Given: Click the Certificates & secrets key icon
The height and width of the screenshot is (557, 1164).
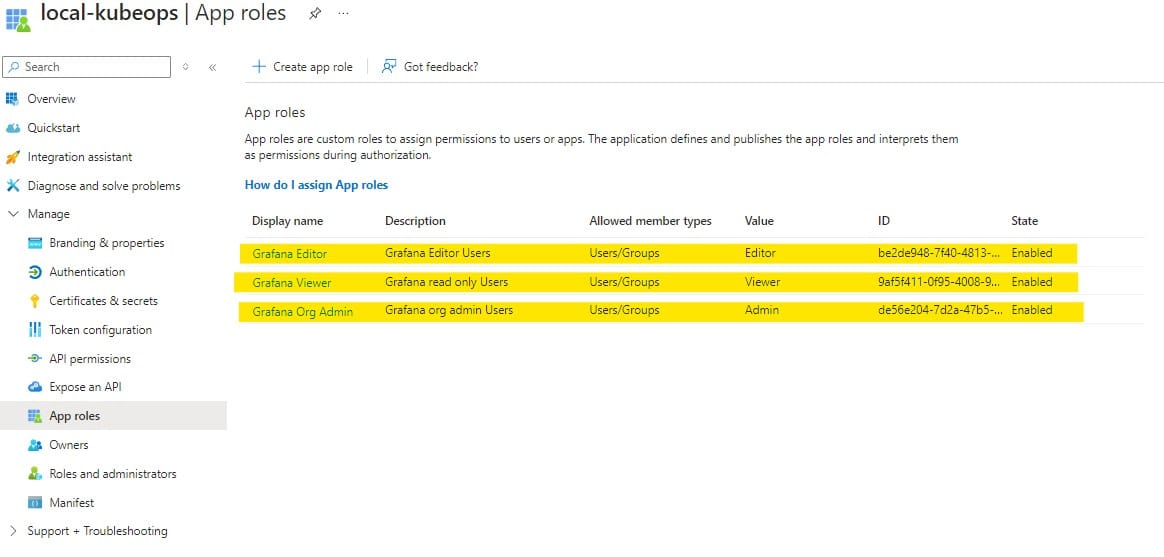Looking at the screenshot, I should pos(34,301).
